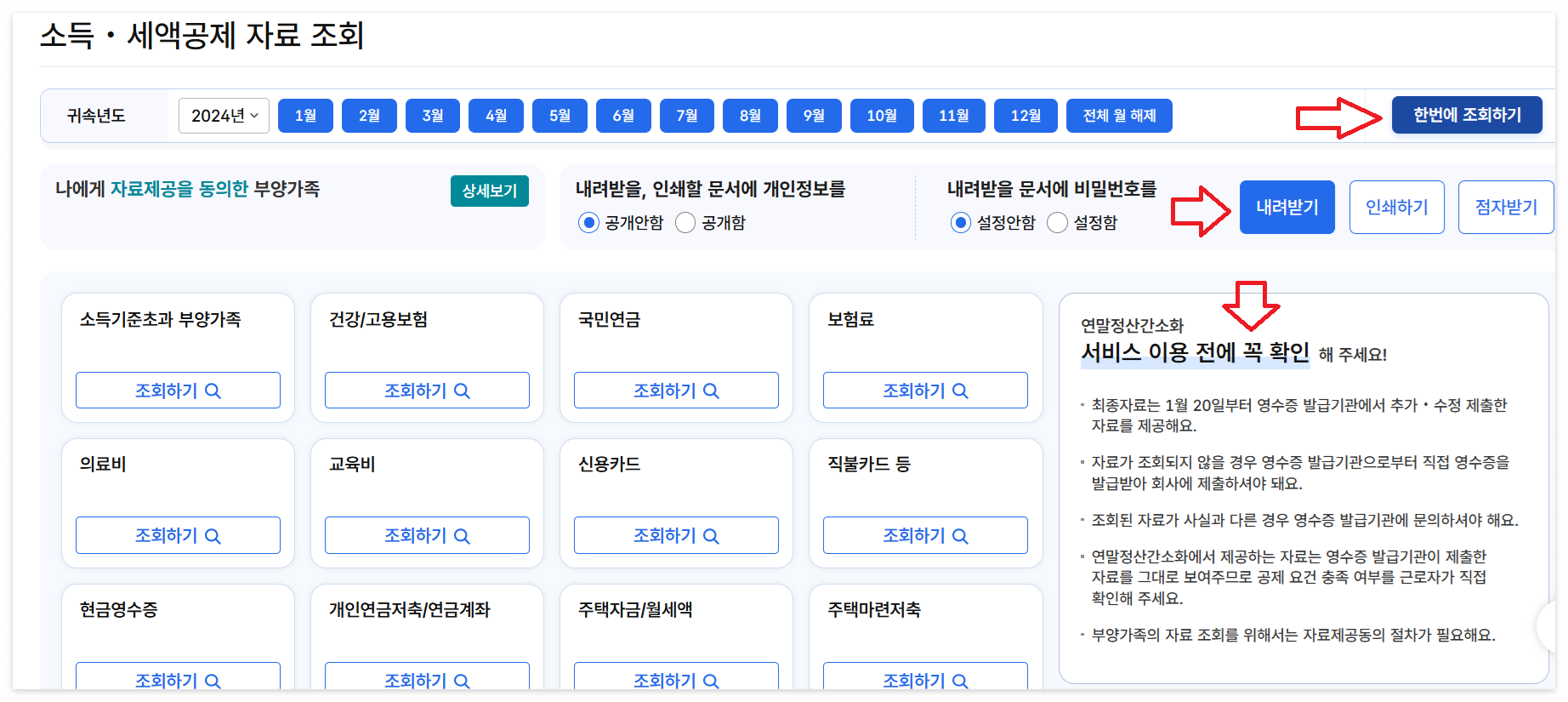Click the 소득·세액공제 자료 조회 heading
1568x702 pixels.
coord(202,36)
